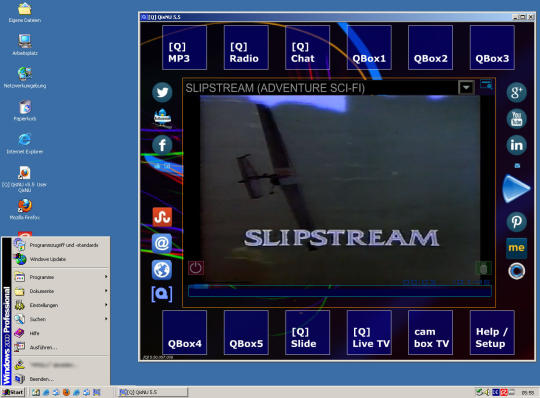Open the LinkedIn icon
540x398 pixels.
coord(517,145)
